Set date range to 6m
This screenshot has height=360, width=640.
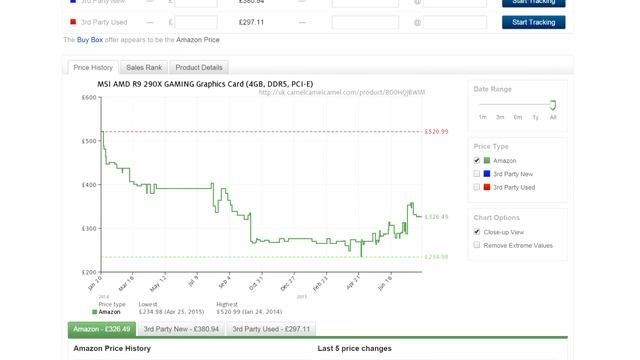click(518, 117)
